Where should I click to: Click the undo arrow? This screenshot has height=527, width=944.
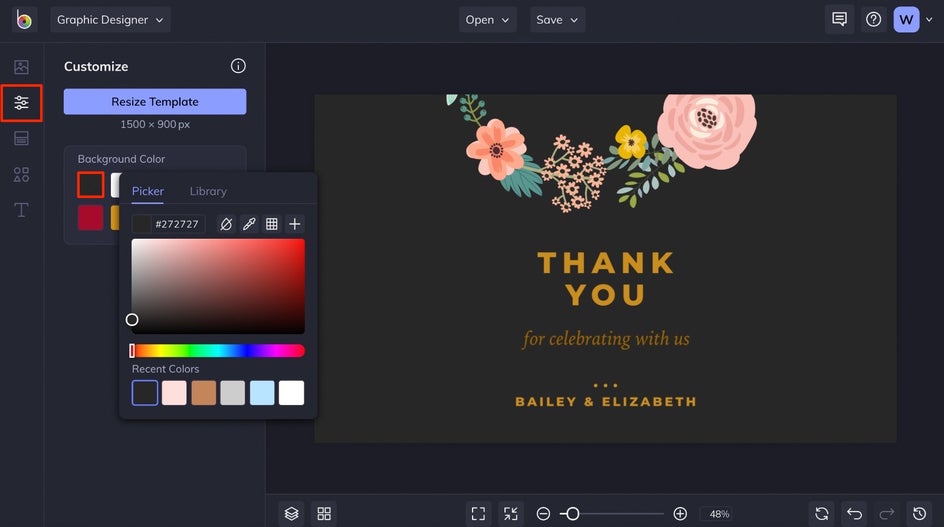click(853, 513)
